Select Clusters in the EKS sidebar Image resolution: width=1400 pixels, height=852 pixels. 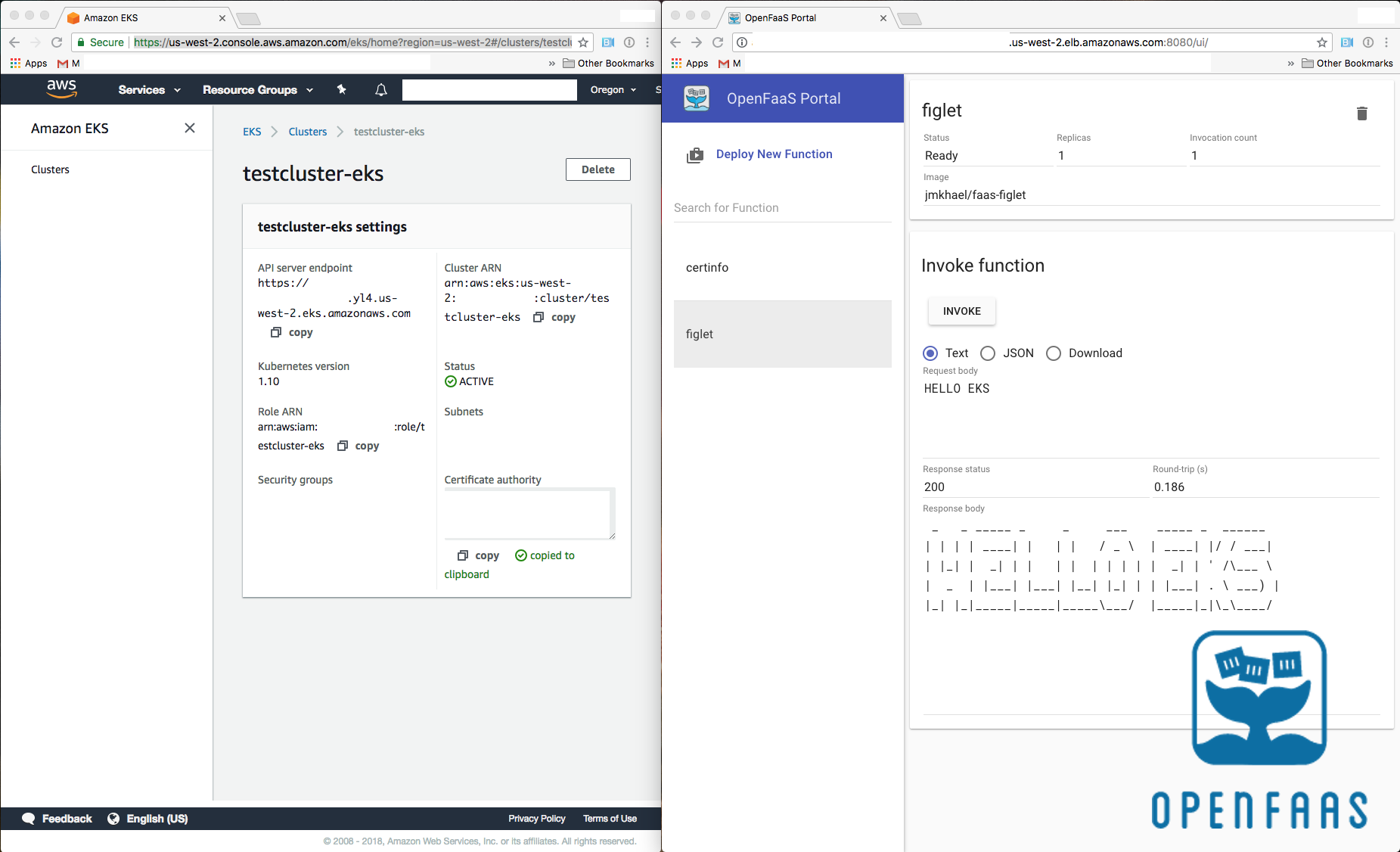50,169
